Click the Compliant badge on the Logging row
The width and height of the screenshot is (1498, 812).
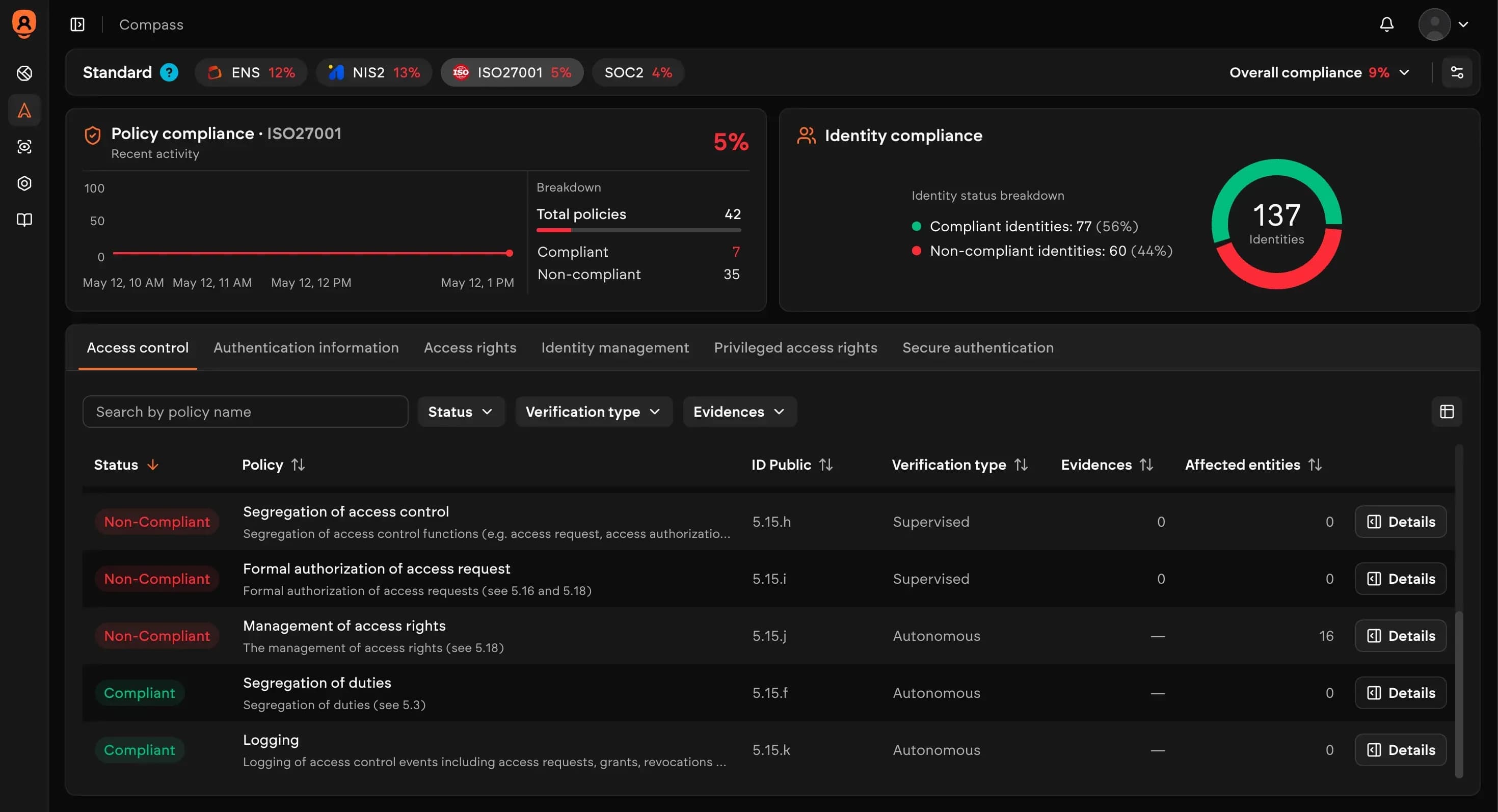click(140, 749)
